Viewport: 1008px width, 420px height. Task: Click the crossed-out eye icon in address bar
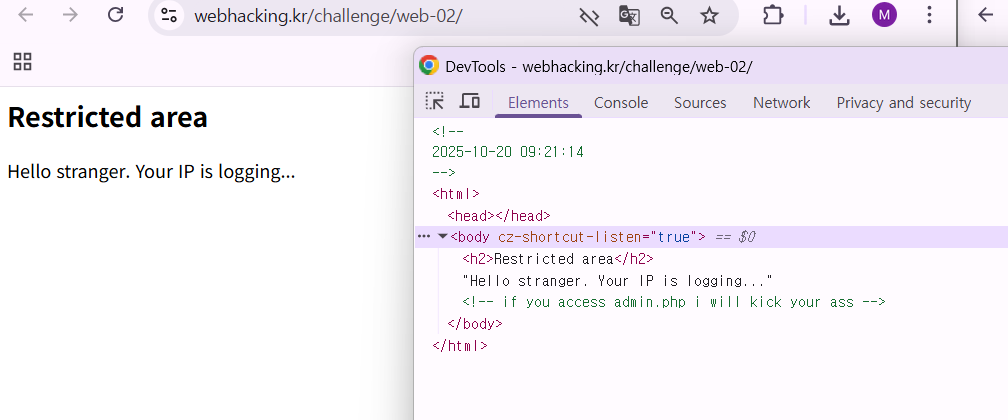589,16
